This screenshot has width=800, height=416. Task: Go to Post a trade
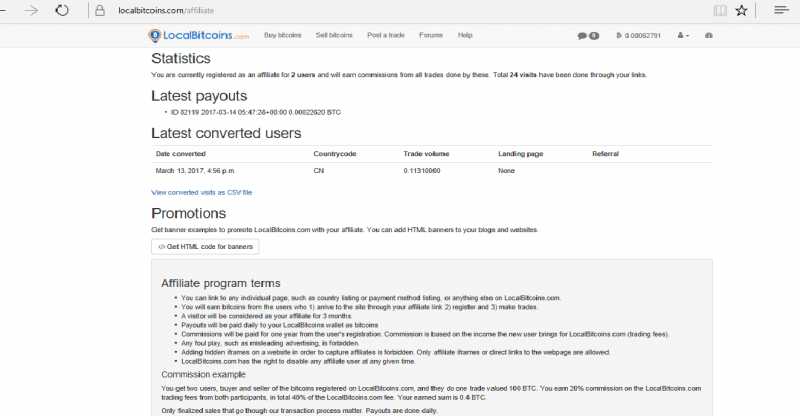[x=386, y=35]
